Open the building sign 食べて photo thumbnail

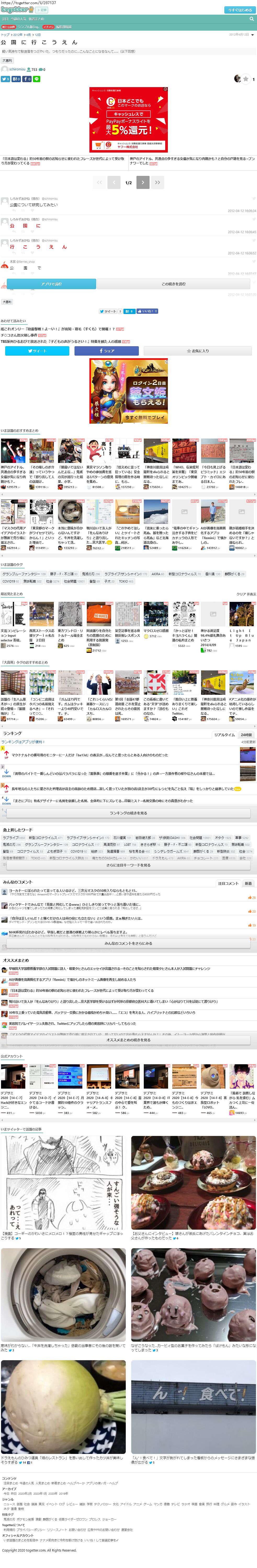193,1408
